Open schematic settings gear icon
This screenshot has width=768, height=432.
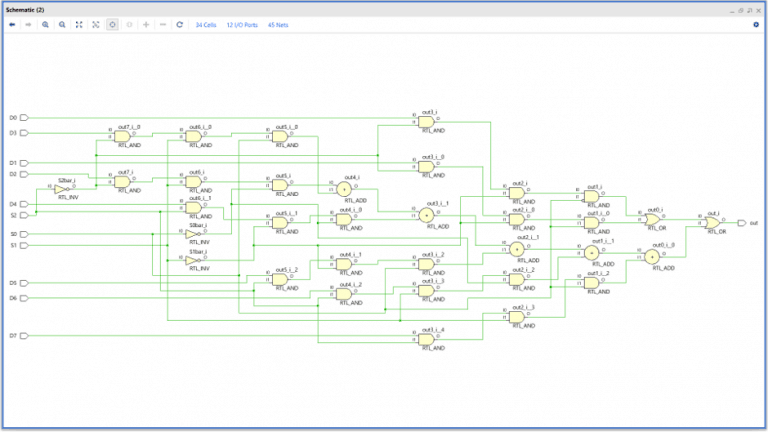point(756,24)
